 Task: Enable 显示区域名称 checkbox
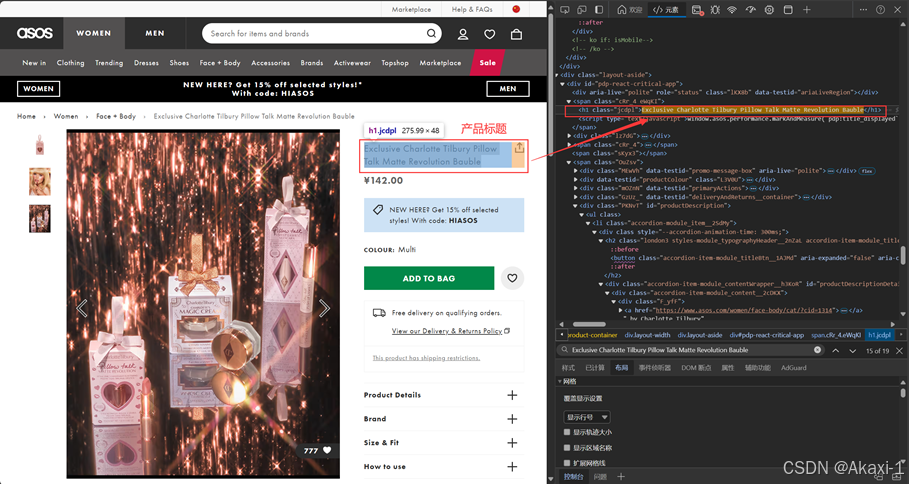[567, 447]
